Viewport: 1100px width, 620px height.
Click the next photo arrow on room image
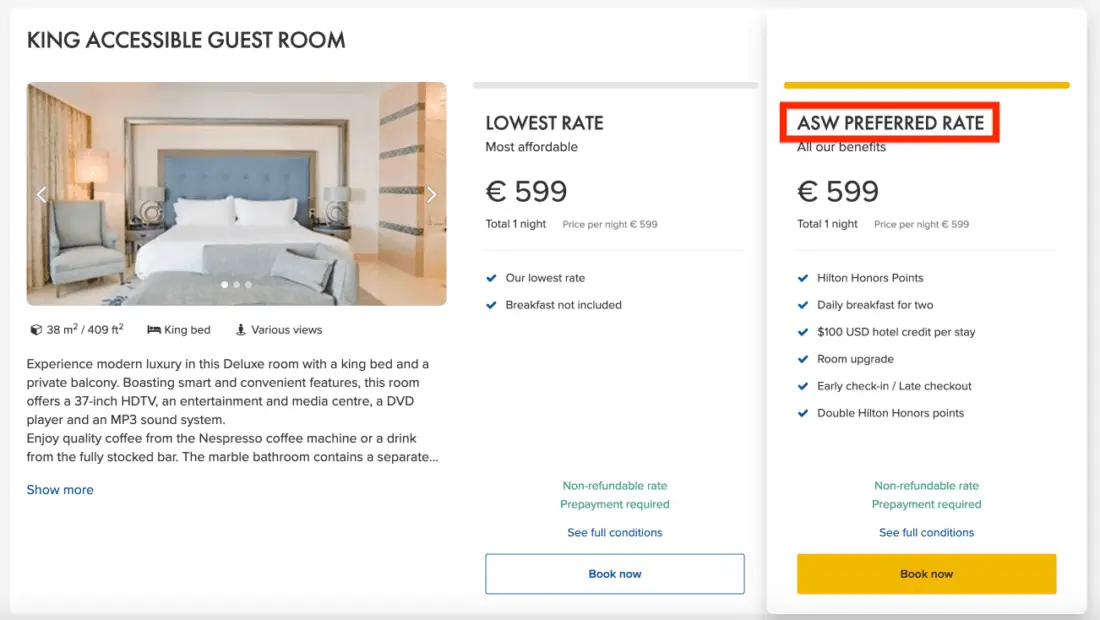(431, 194)
